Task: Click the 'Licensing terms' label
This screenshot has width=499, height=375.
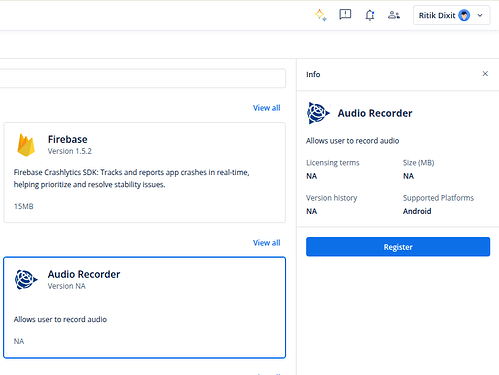Action: tap(333, 163)
